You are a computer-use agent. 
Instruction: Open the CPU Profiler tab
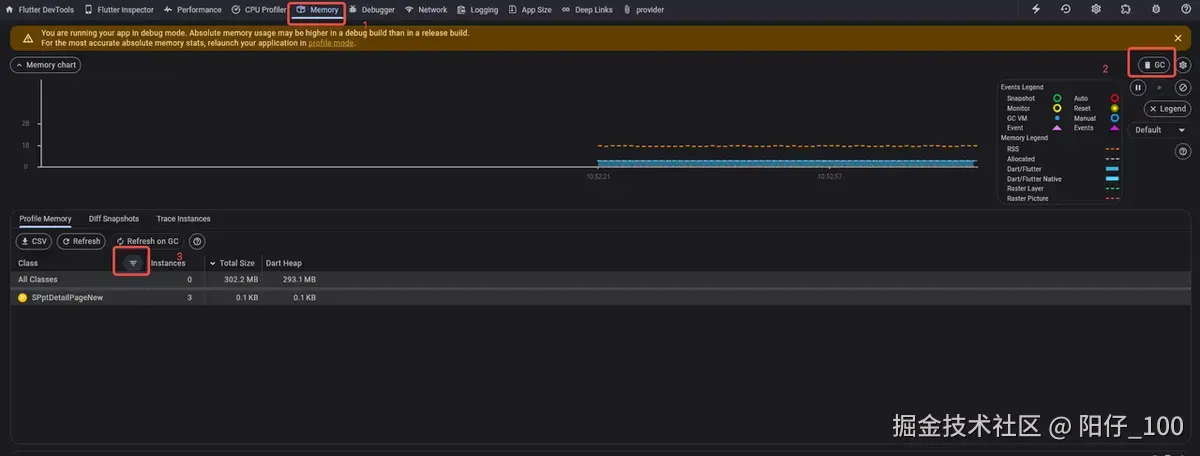pos(259,10)
